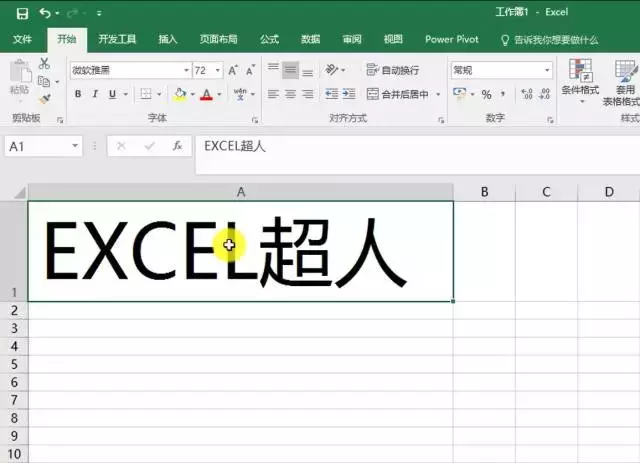Open the text orientation options

[x=335, y=70]
